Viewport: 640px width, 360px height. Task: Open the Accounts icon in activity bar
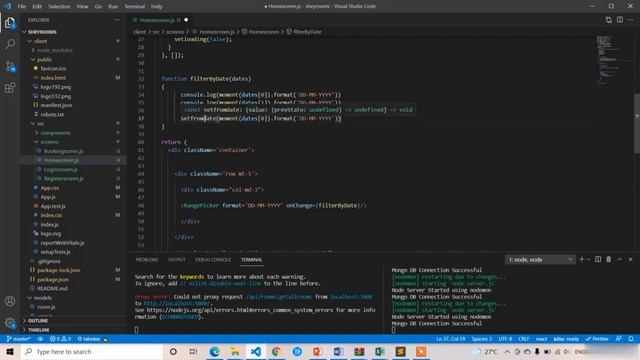tap(10, 301)
